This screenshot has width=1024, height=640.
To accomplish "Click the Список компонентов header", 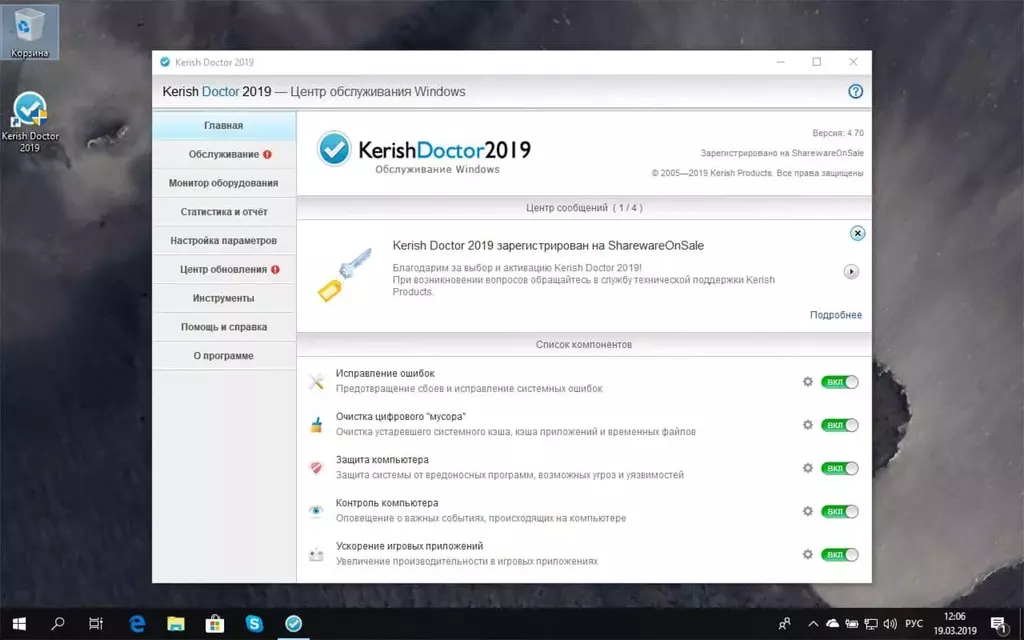I will click(584, 344).
